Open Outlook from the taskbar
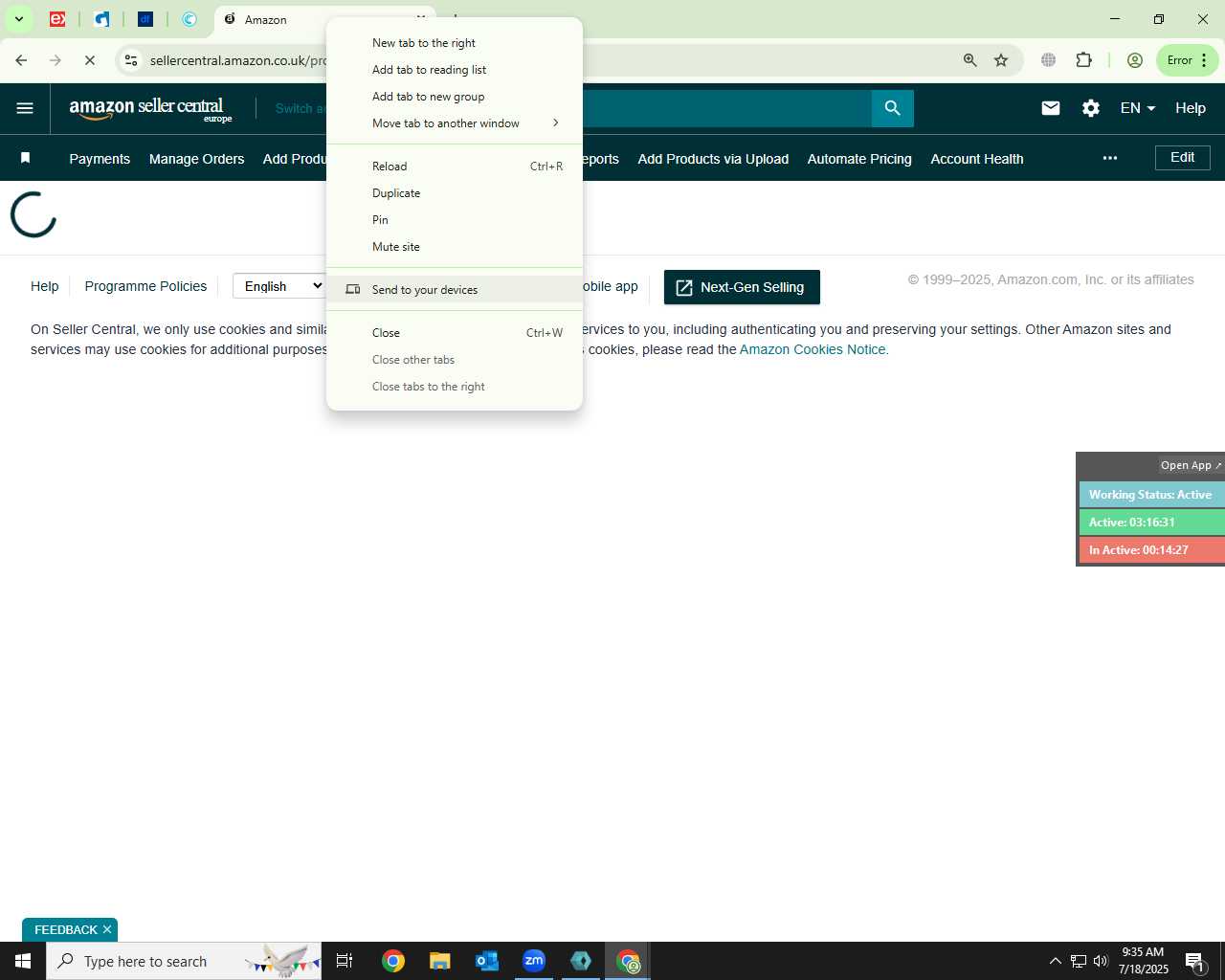The height and width of the screenshot is (980, 1225). coord(486,961)
